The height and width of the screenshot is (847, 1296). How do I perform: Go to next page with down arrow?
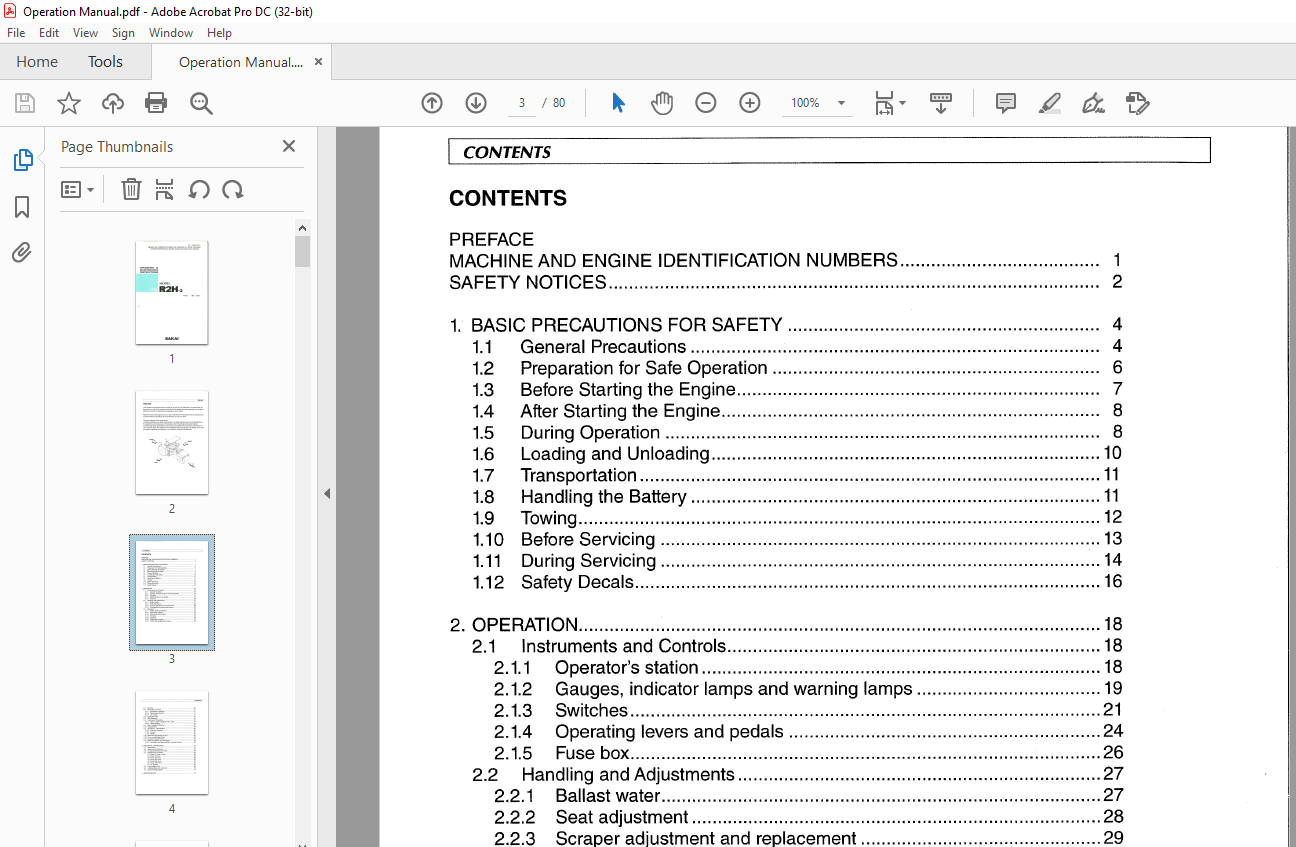click(476, 103)
